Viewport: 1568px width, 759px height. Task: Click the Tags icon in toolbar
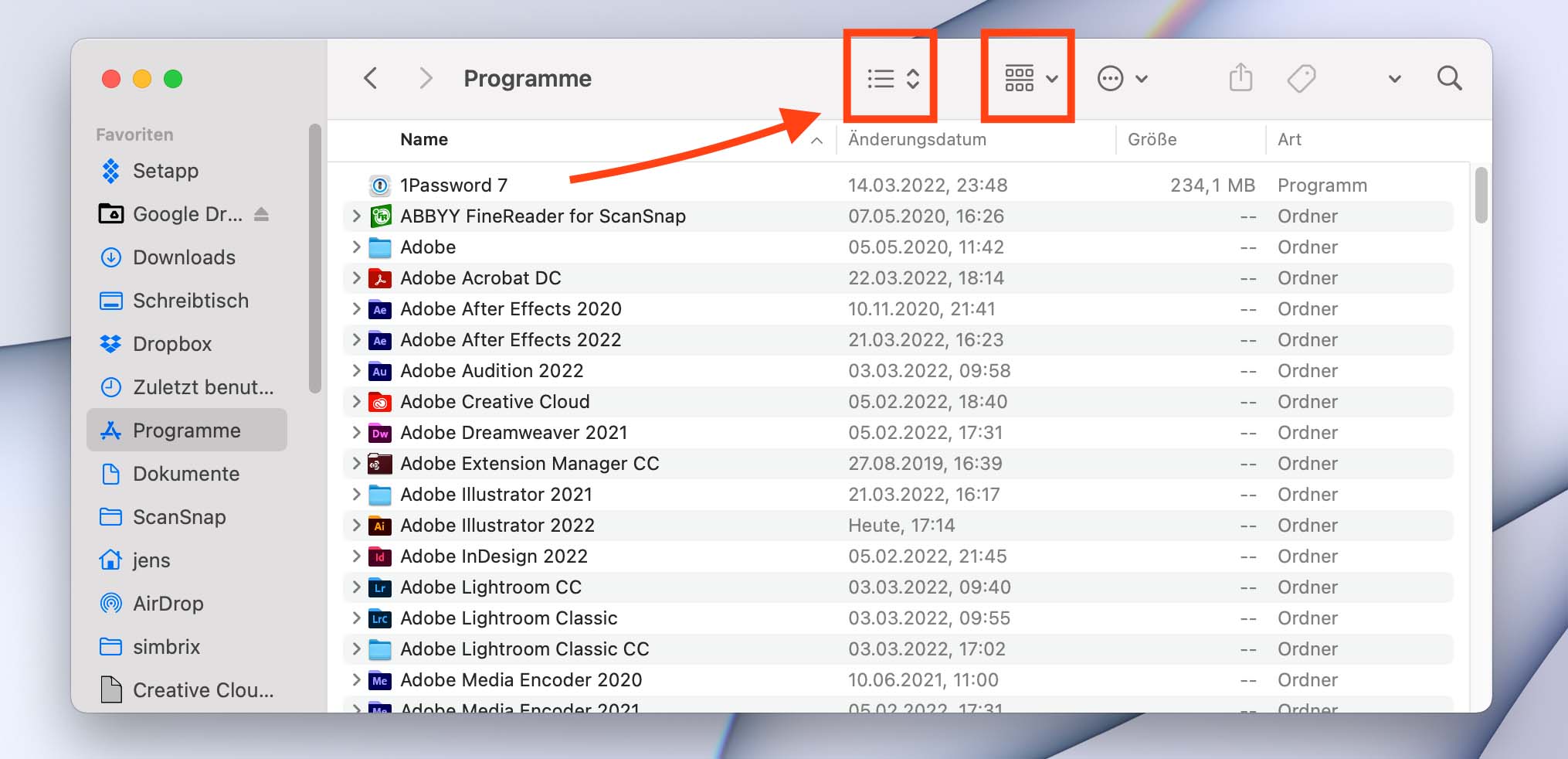[x=1302, y=78]
